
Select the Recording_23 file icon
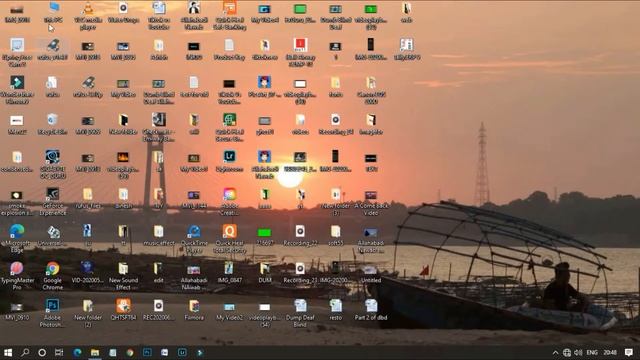point(300,272)
